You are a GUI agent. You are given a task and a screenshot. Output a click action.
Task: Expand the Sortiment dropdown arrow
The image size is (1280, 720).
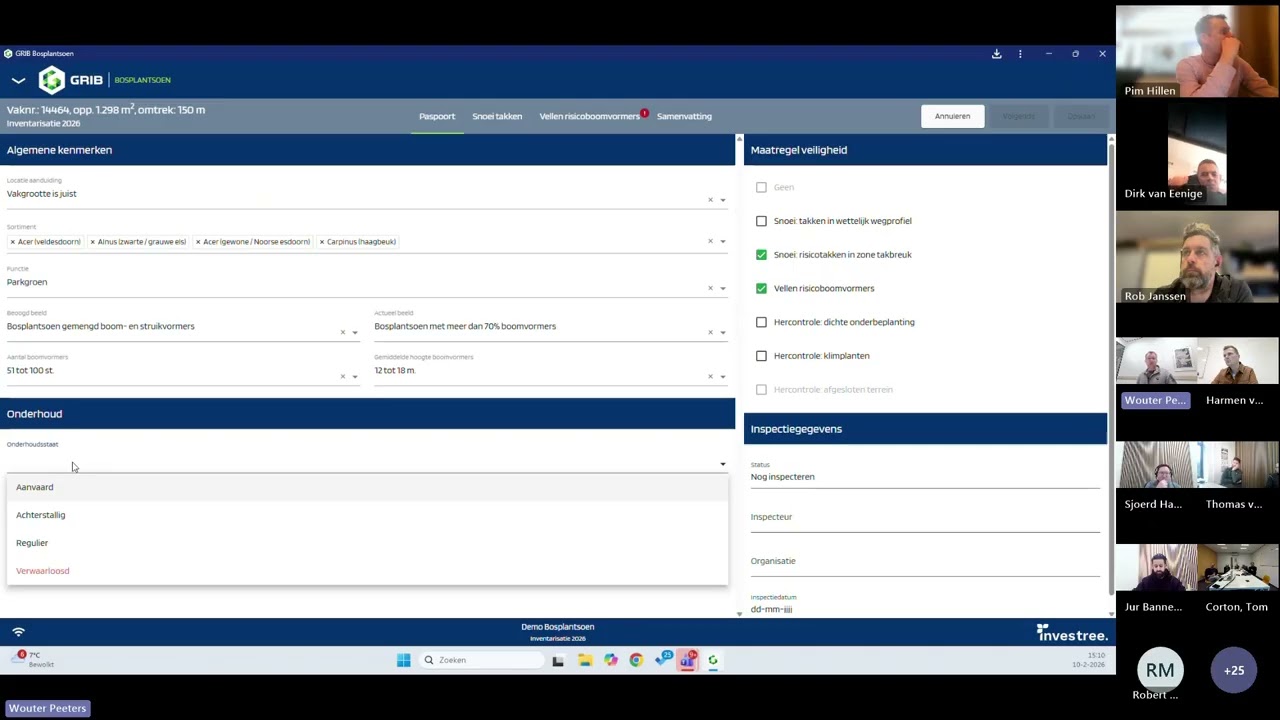click(x=723, y=241)
